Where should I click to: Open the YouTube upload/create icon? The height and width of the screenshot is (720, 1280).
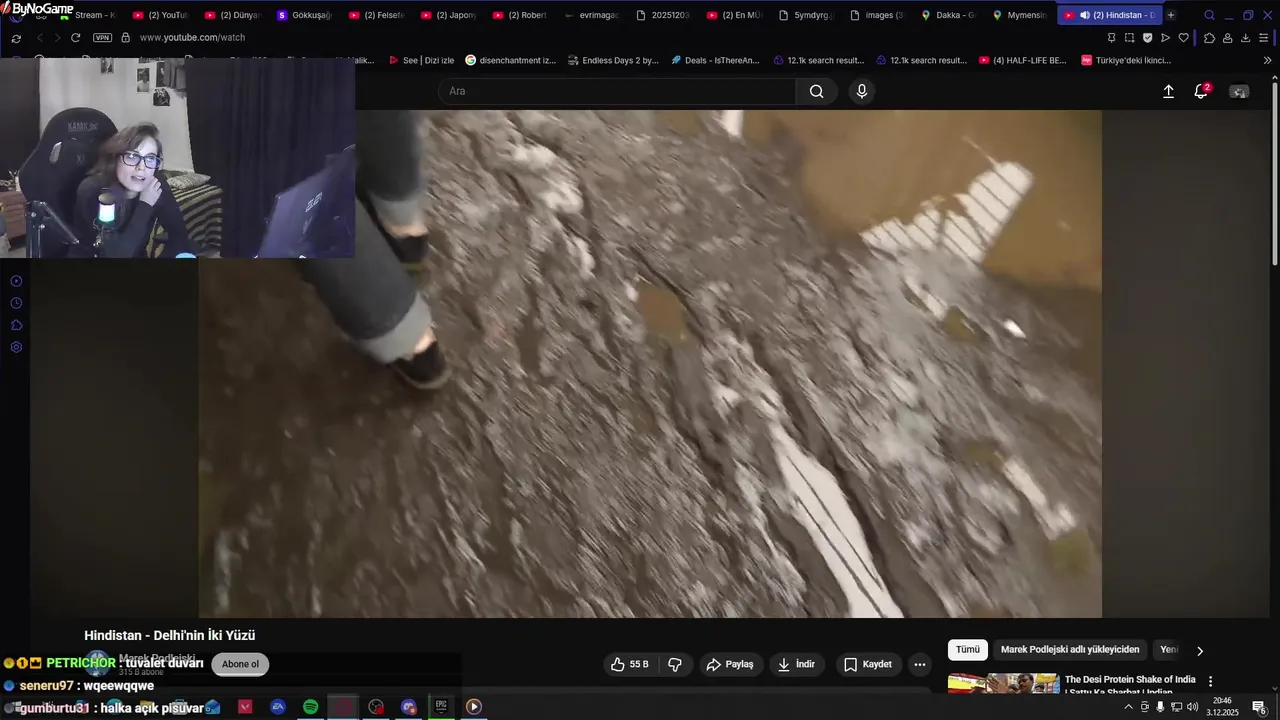[1168, 91]
